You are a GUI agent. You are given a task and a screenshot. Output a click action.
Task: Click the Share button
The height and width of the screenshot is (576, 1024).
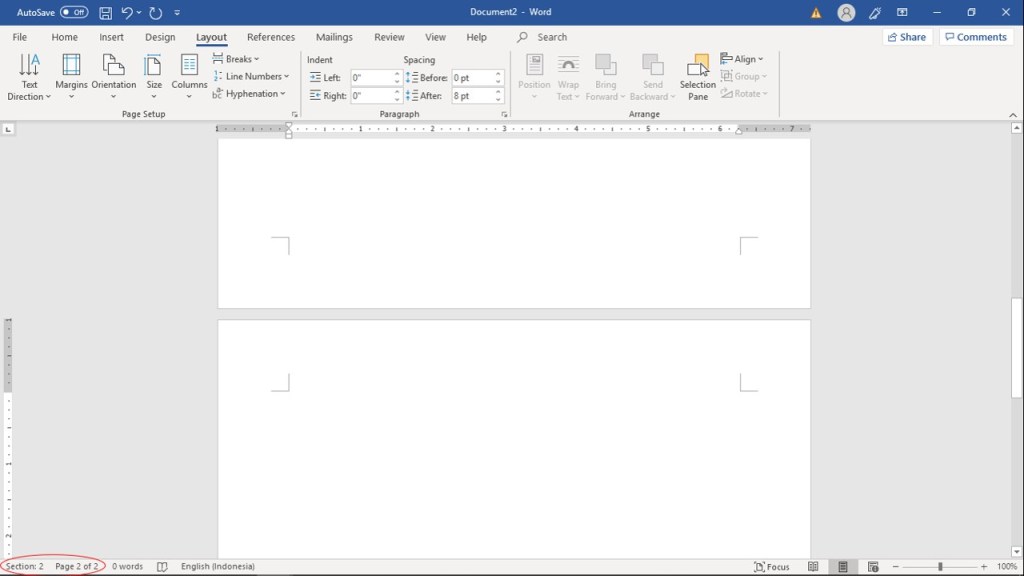(905, 37)
